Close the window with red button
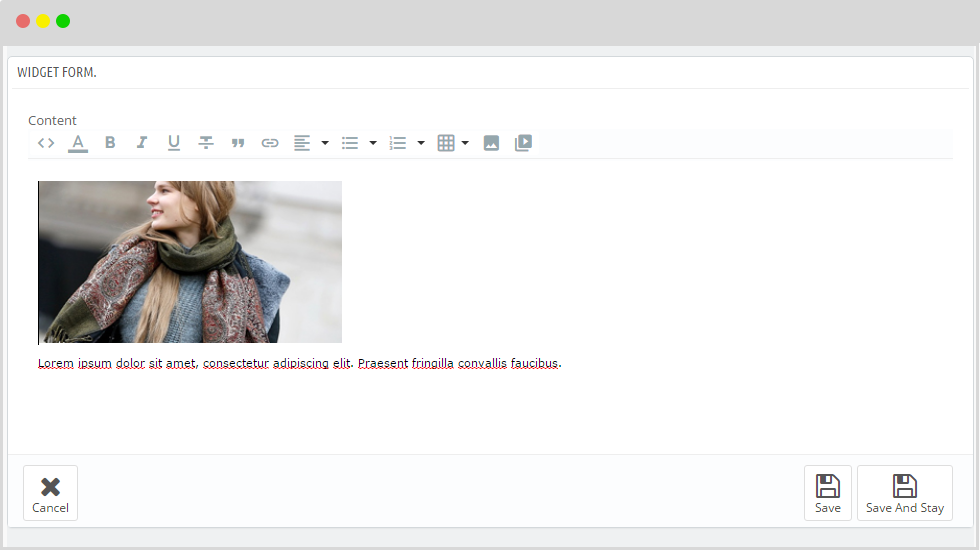 click(23, 21)
